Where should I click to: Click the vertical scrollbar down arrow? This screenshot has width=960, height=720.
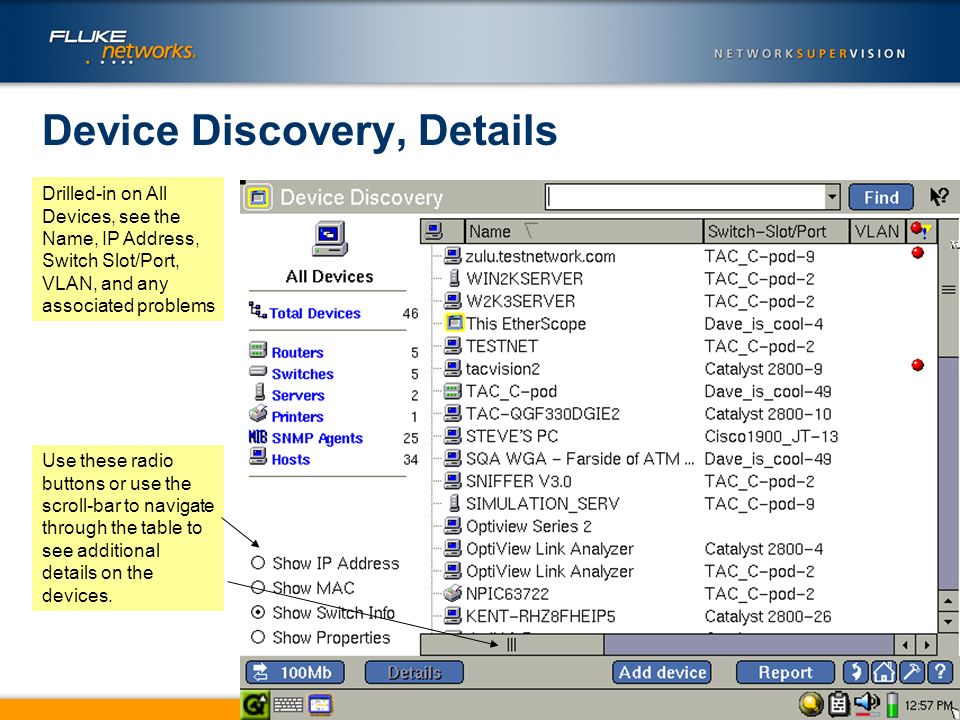point(948,622)
